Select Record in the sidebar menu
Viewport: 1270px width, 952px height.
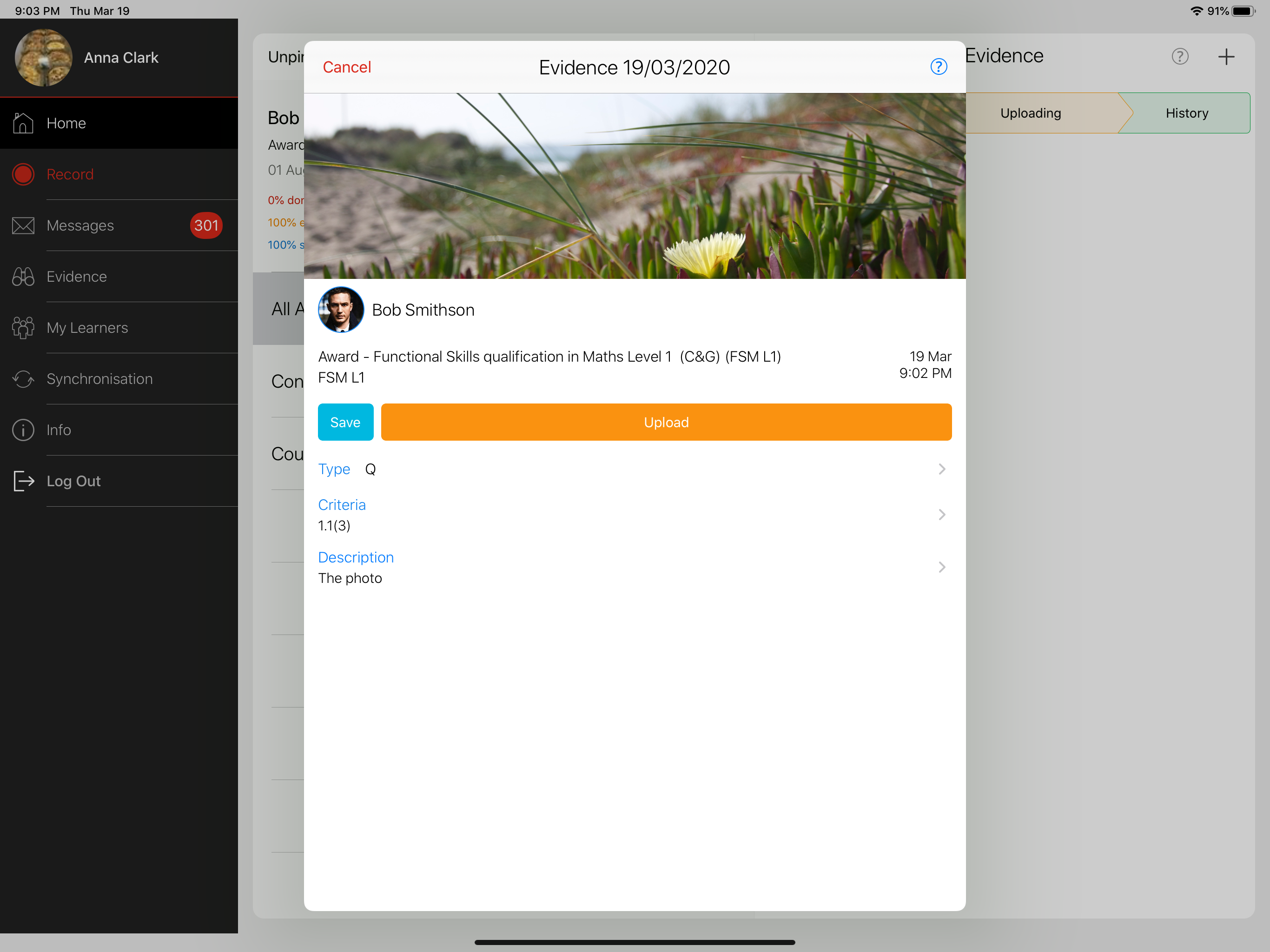click(x=119, y=174)
